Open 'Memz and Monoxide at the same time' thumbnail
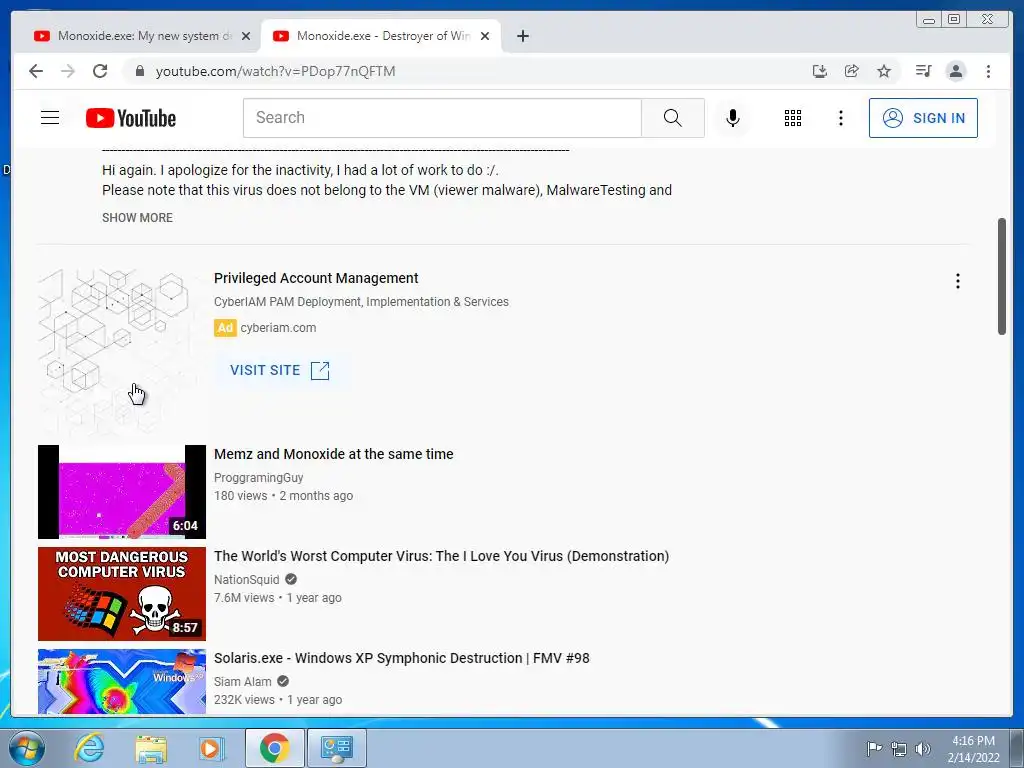Viewport: 1024px width, 768px height. tap(121, 492)
